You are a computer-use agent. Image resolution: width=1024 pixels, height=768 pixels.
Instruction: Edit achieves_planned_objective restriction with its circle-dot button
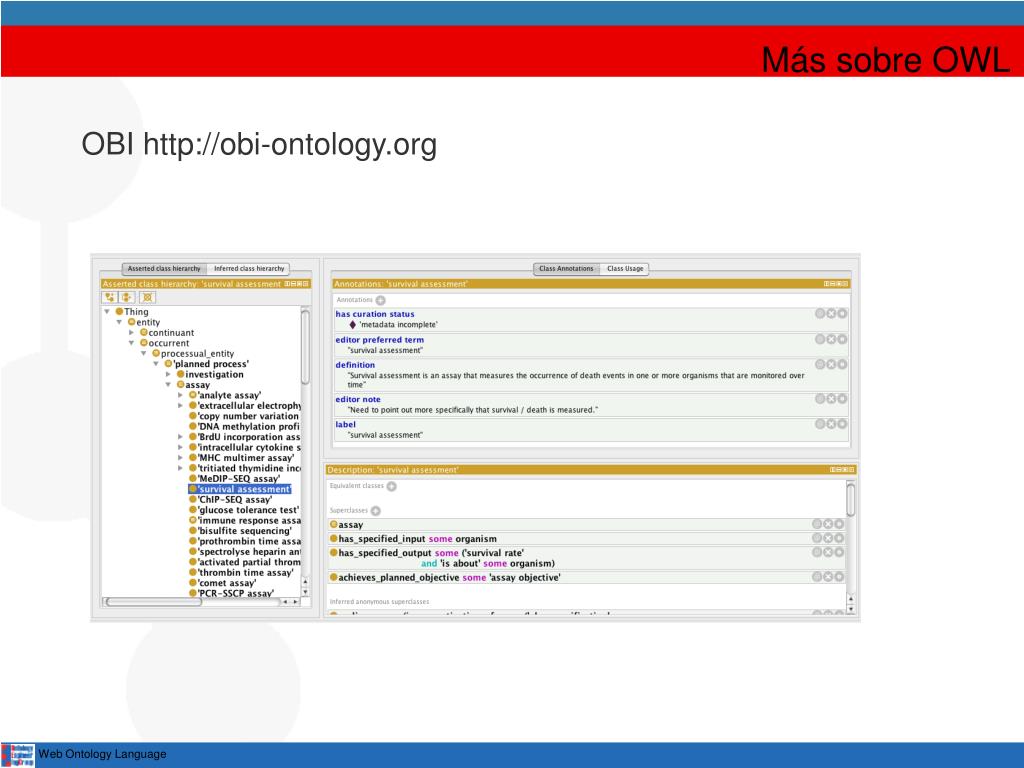pyautogui.click(x=839, y=577)
